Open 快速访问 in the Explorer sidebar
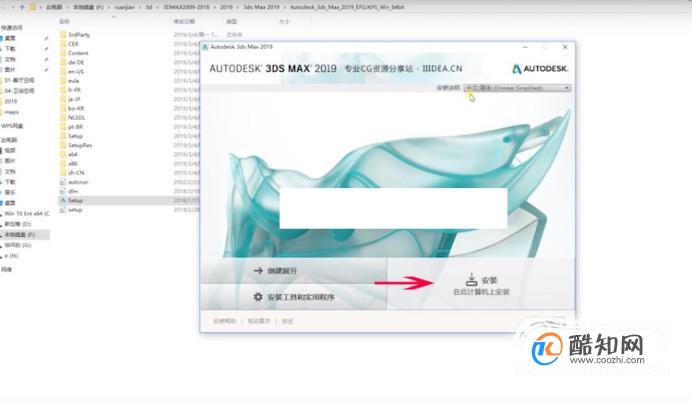 pyautogui.click(x=11, y=28)
